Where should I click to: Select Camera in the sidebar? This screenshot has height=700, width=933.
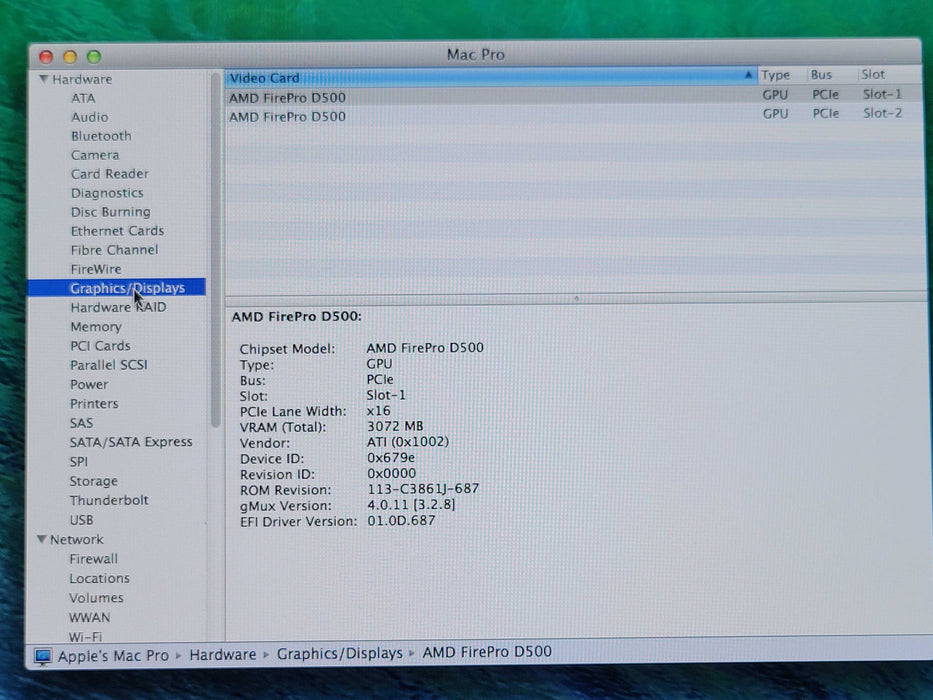click(x=95, y=155)
